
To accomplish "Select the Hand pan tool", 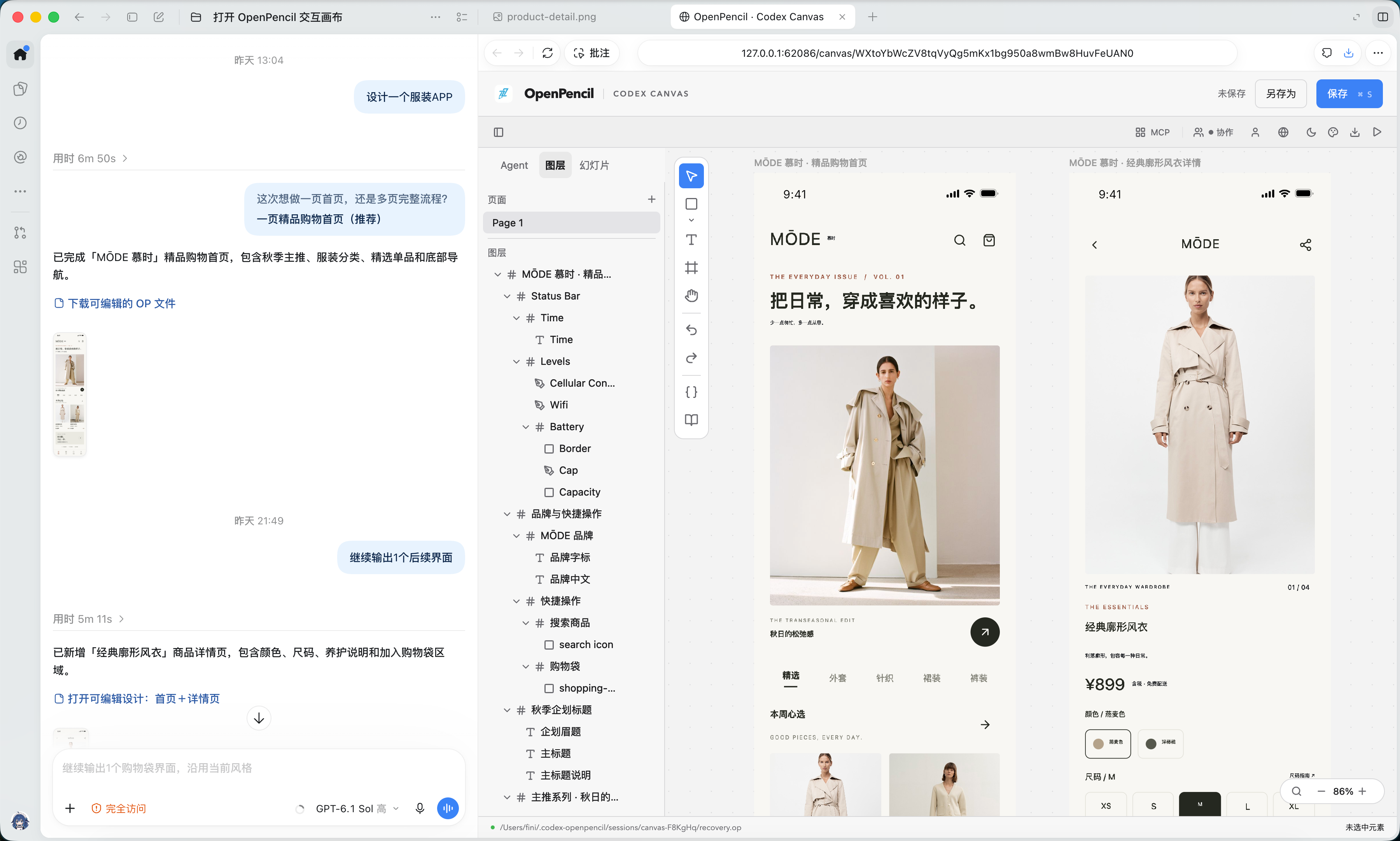I will (x=691, y=296).
